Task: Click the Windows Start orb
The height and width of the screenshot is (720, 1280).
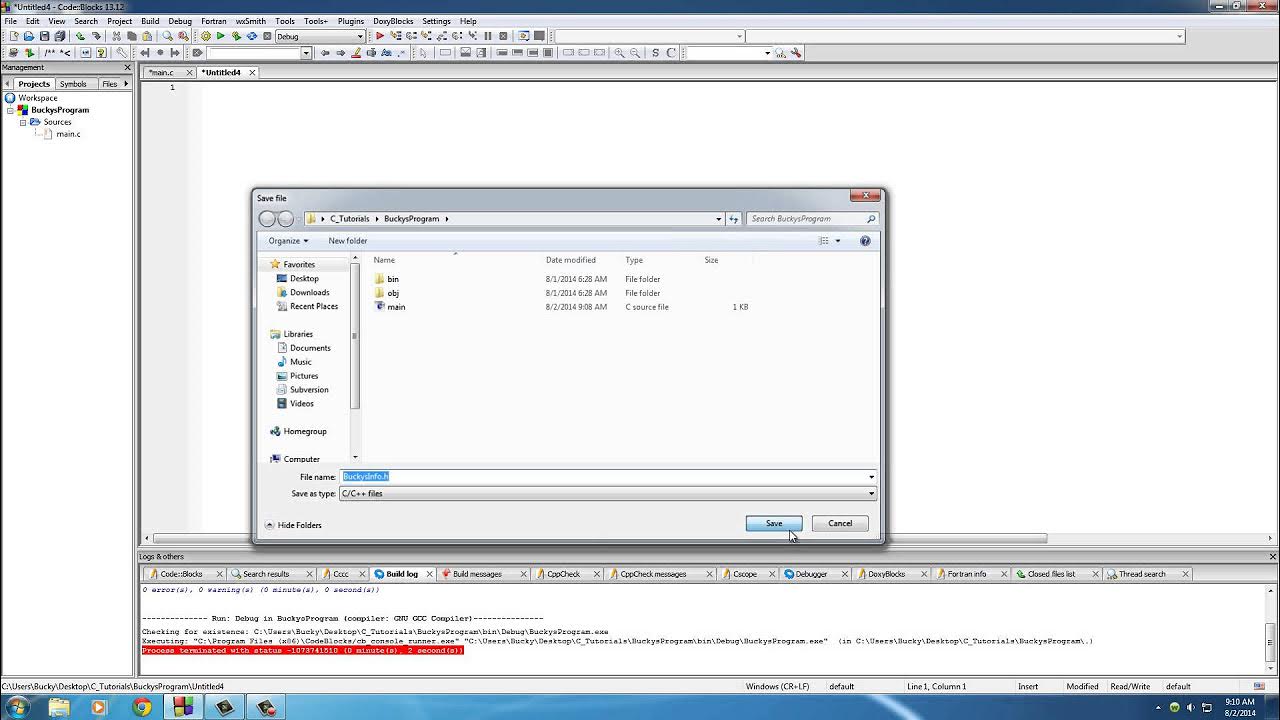Action: click(18, 707)
